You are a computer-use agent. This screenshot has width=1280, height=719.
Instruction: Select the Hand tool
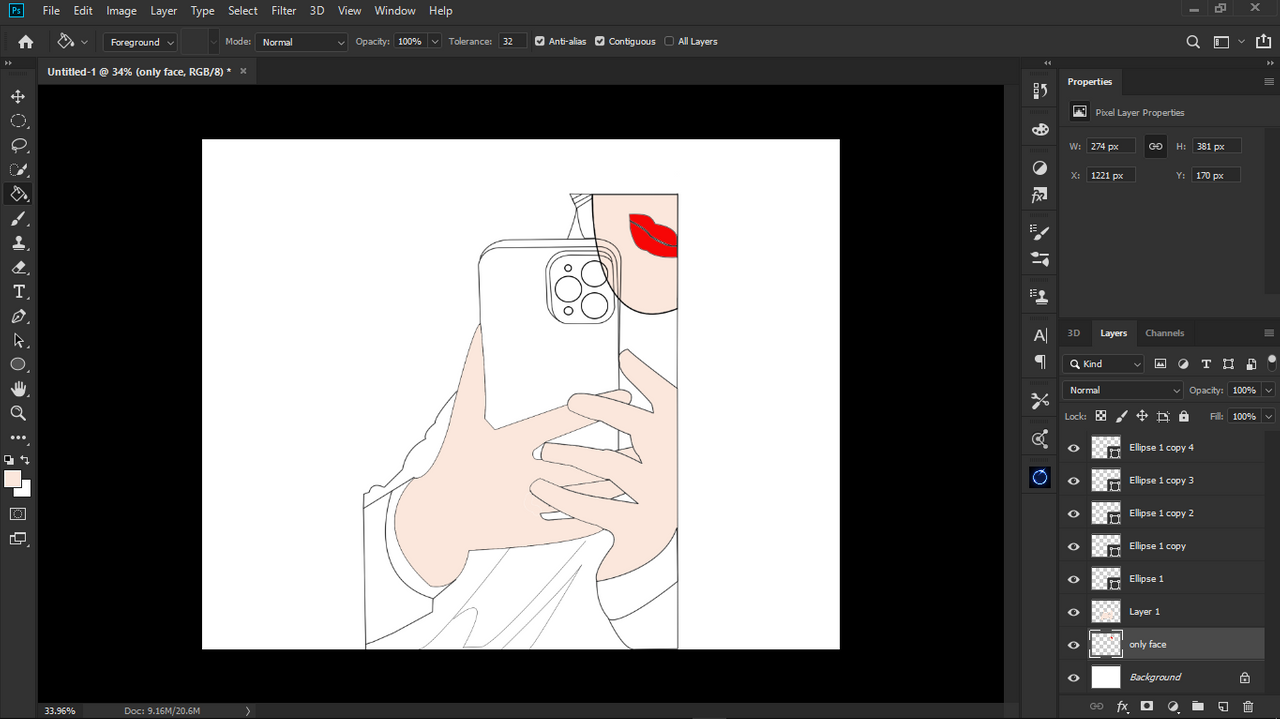click(x=18, y=389)
